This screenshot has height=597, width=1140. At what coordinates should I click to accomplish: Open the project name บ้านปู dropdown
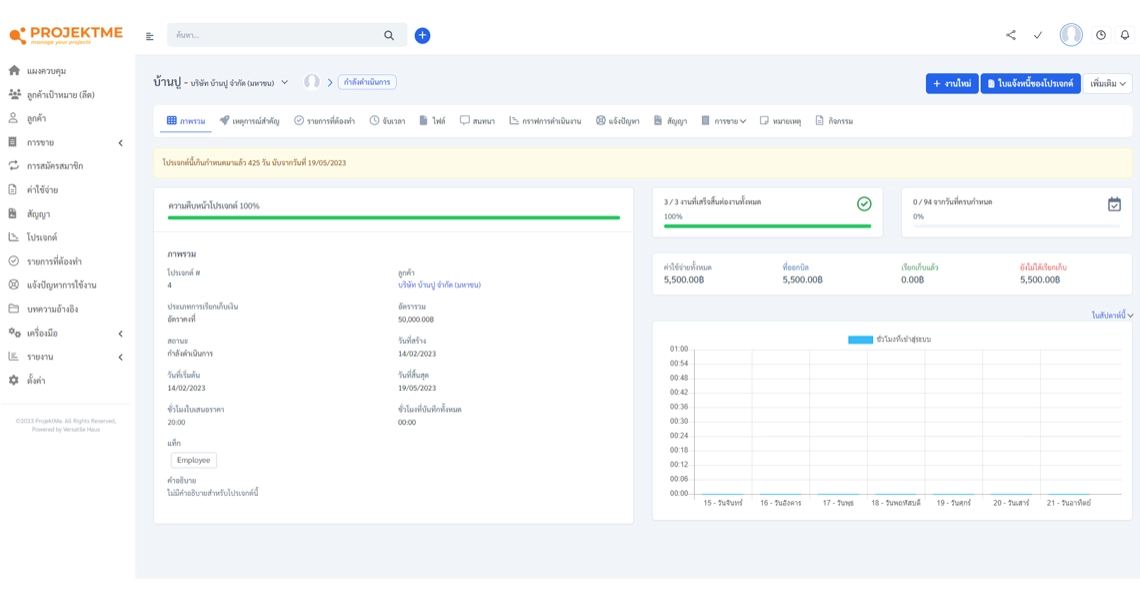click(x=284, y=83)
